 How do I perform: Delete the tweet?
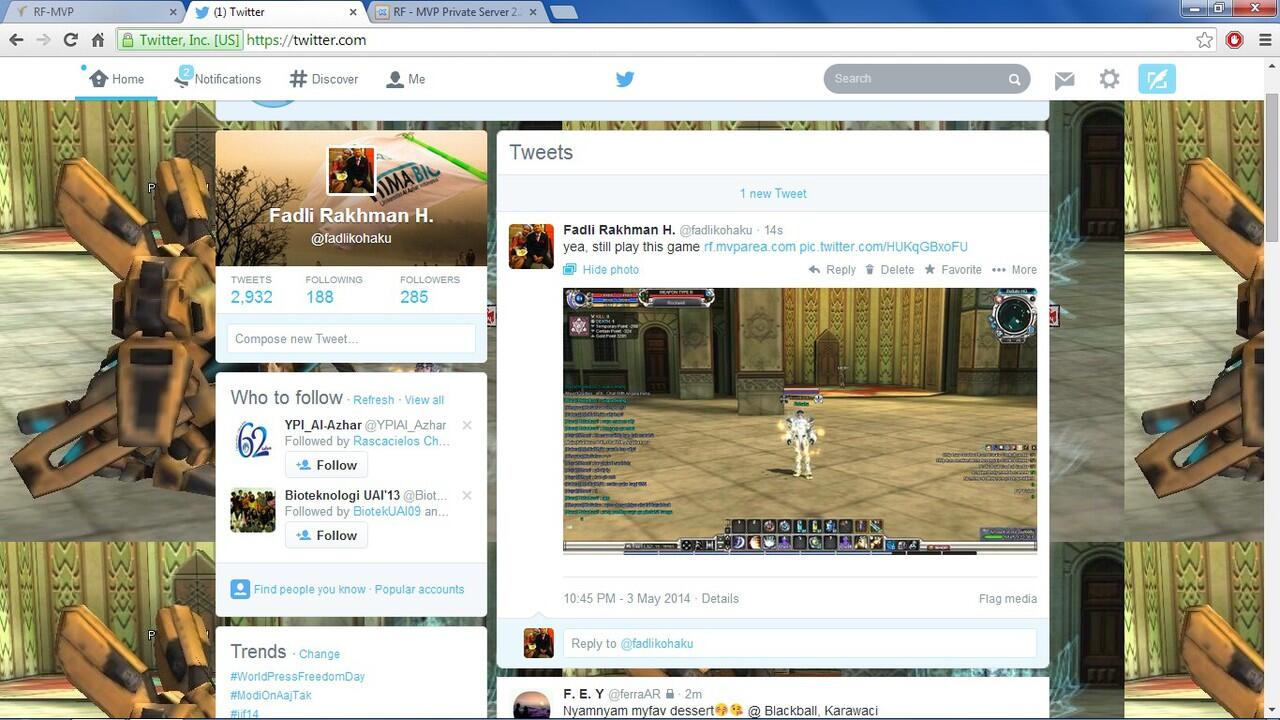pos(890,270)
